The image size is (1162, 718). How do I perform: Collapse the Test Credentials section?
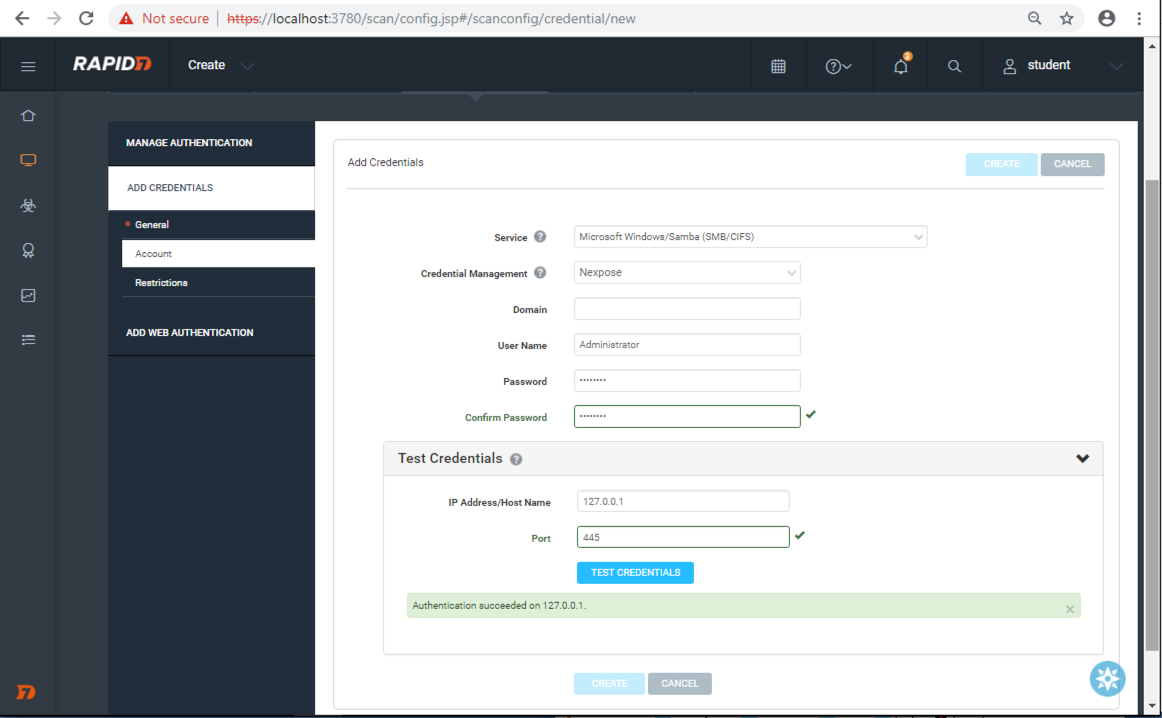1082,459
